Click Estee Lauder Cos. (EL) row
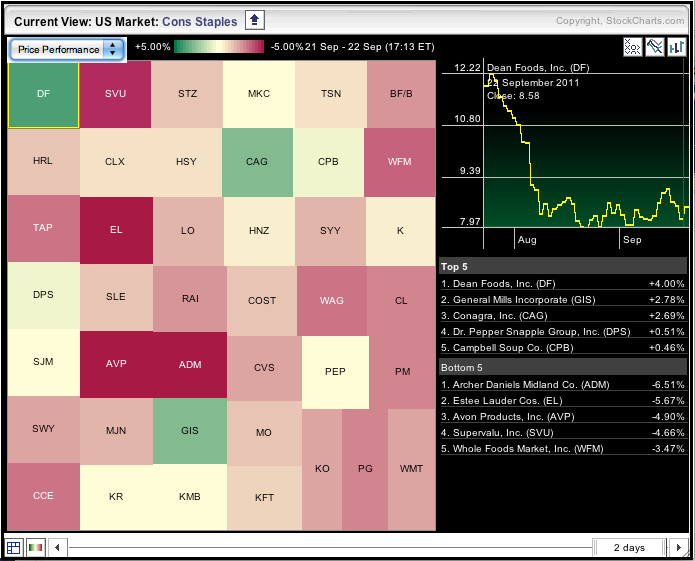Screen dimensions: 695x561 [563, 401]
